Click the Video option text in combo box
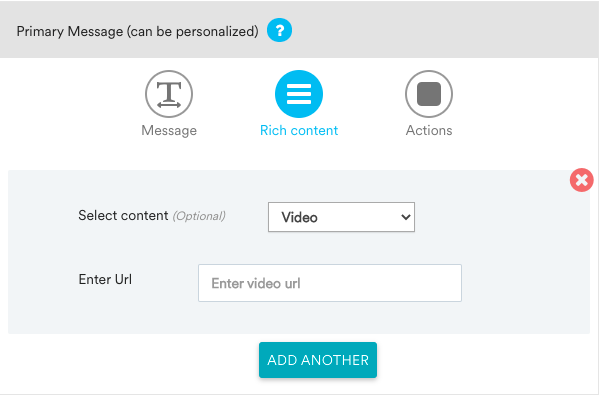Viewport: 599px width, 395px height. pyautogui.click(x=300, y=217)
